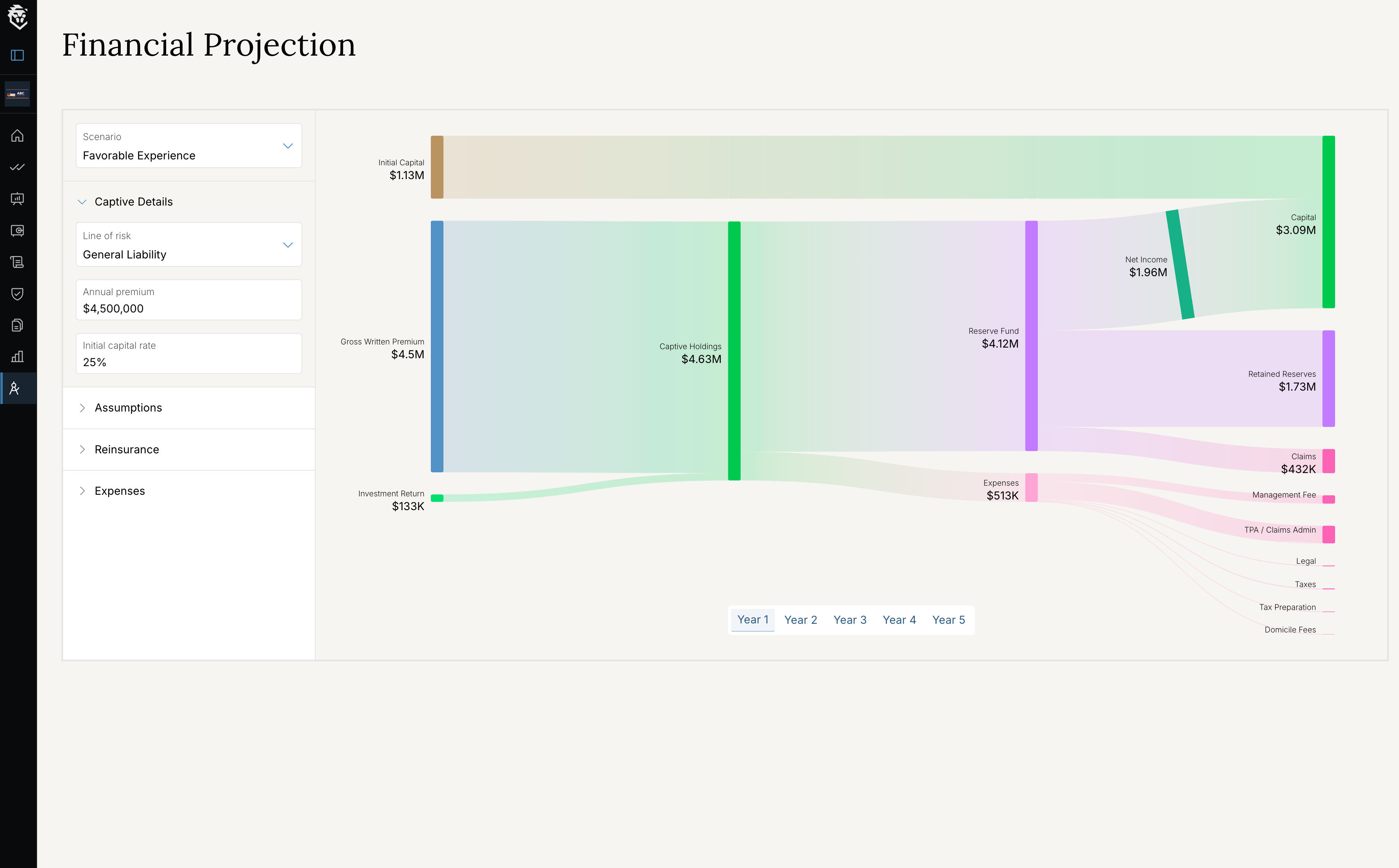Click the Reserve Fund purple node
Viewport: 1399px width, 868px height.
pos(1031,336)
